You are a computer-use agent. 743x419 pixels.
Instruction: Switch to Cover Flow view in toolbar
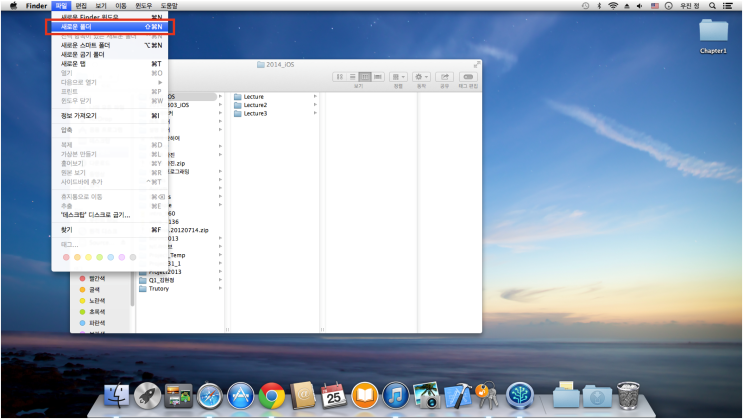tap(378, 77)
